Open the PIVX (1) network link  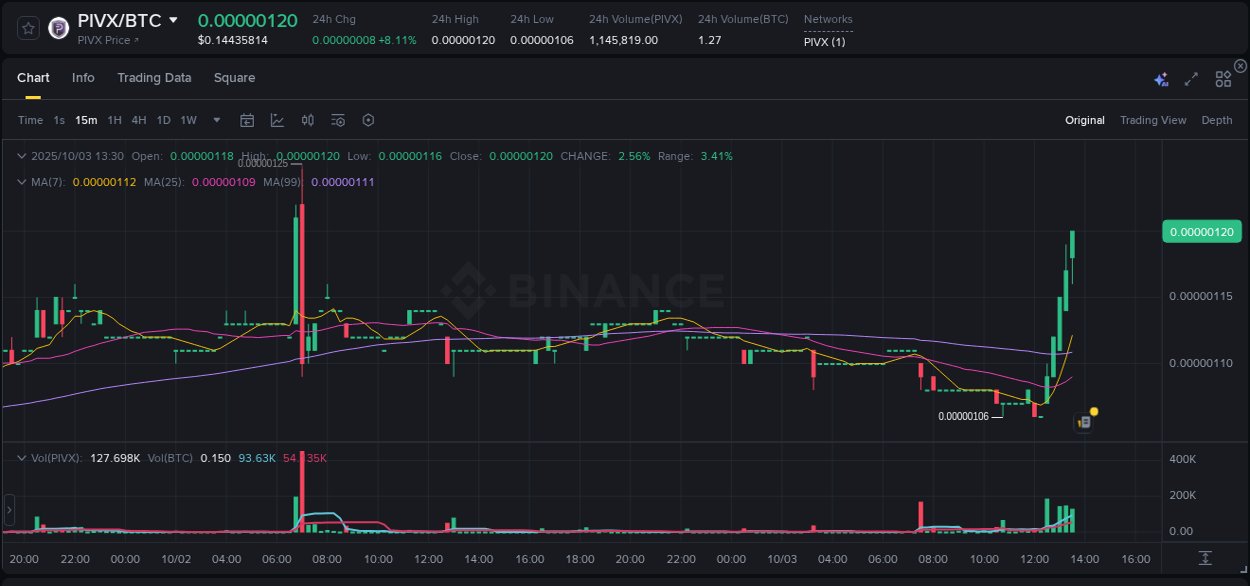pos(822,42)
